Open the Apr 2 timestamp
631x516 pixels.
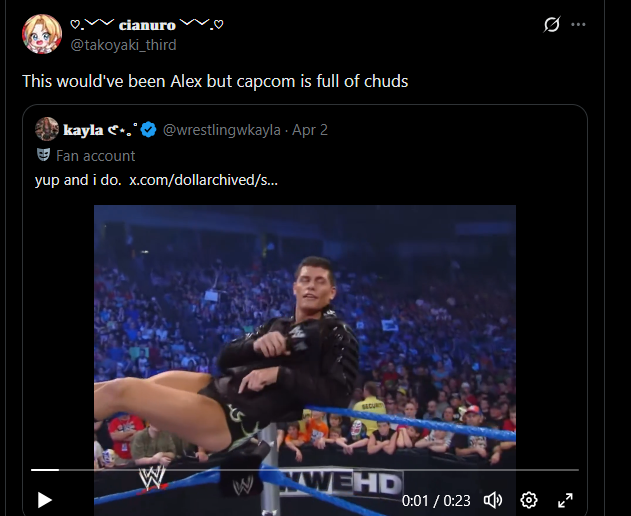(310, 130)
